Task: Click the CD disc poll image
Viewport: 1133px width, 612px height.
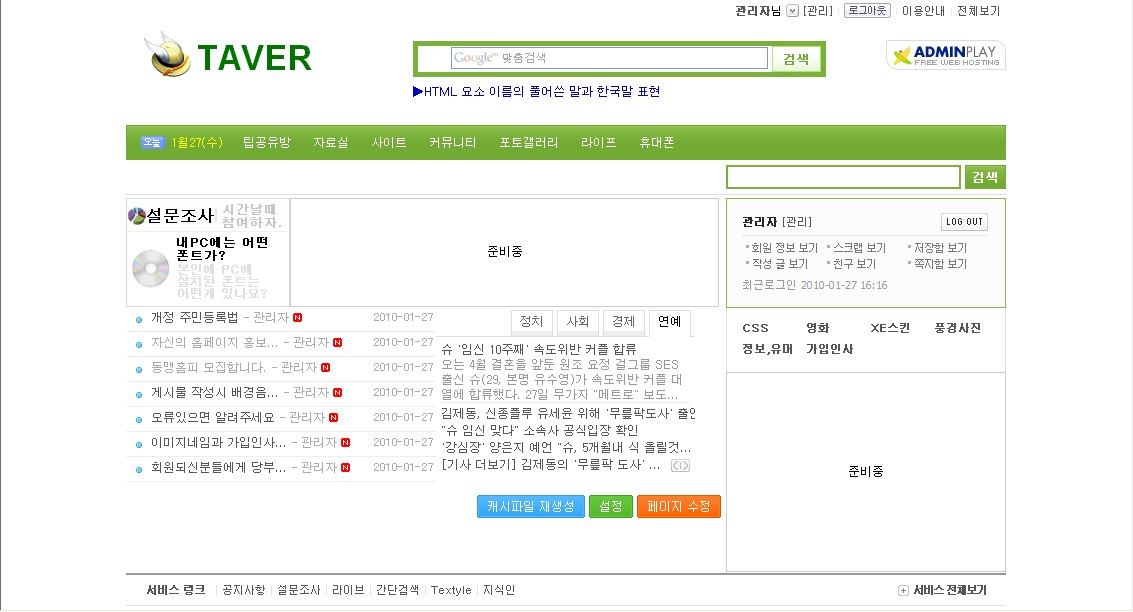Action: [x=151, y=268]
